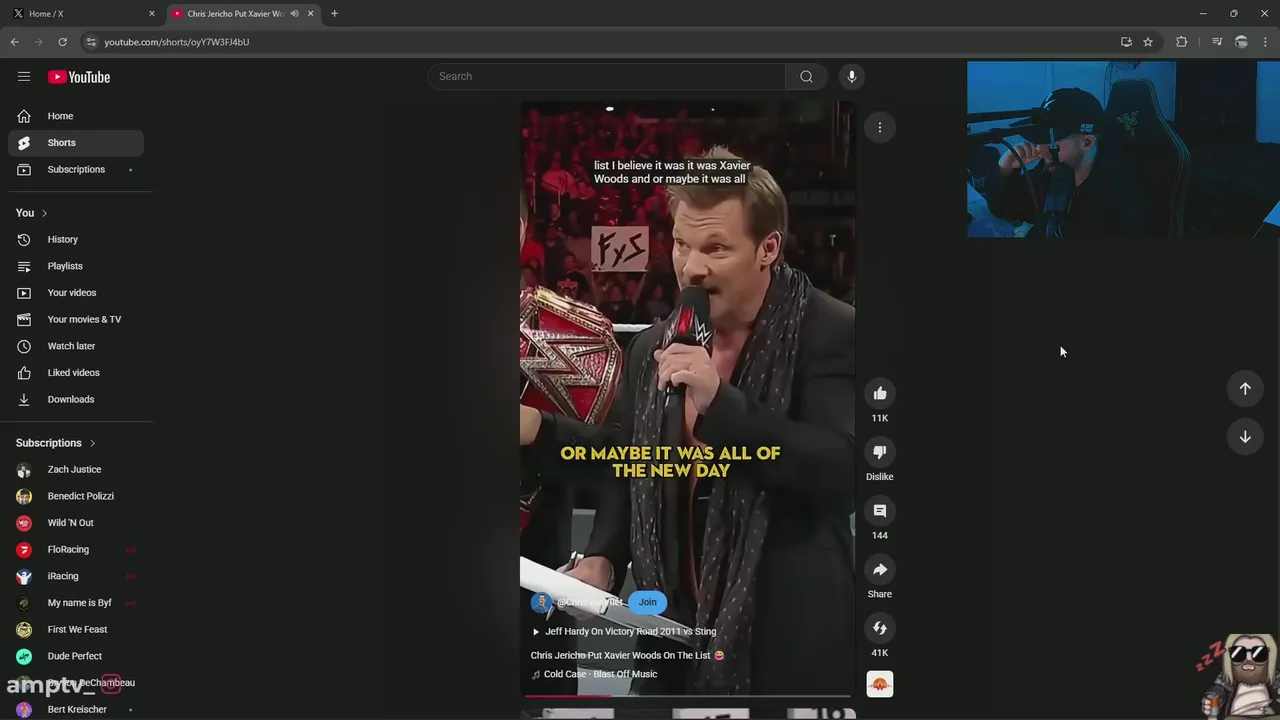
Task: Open My name is Byf channel
Action: (76, 603)
